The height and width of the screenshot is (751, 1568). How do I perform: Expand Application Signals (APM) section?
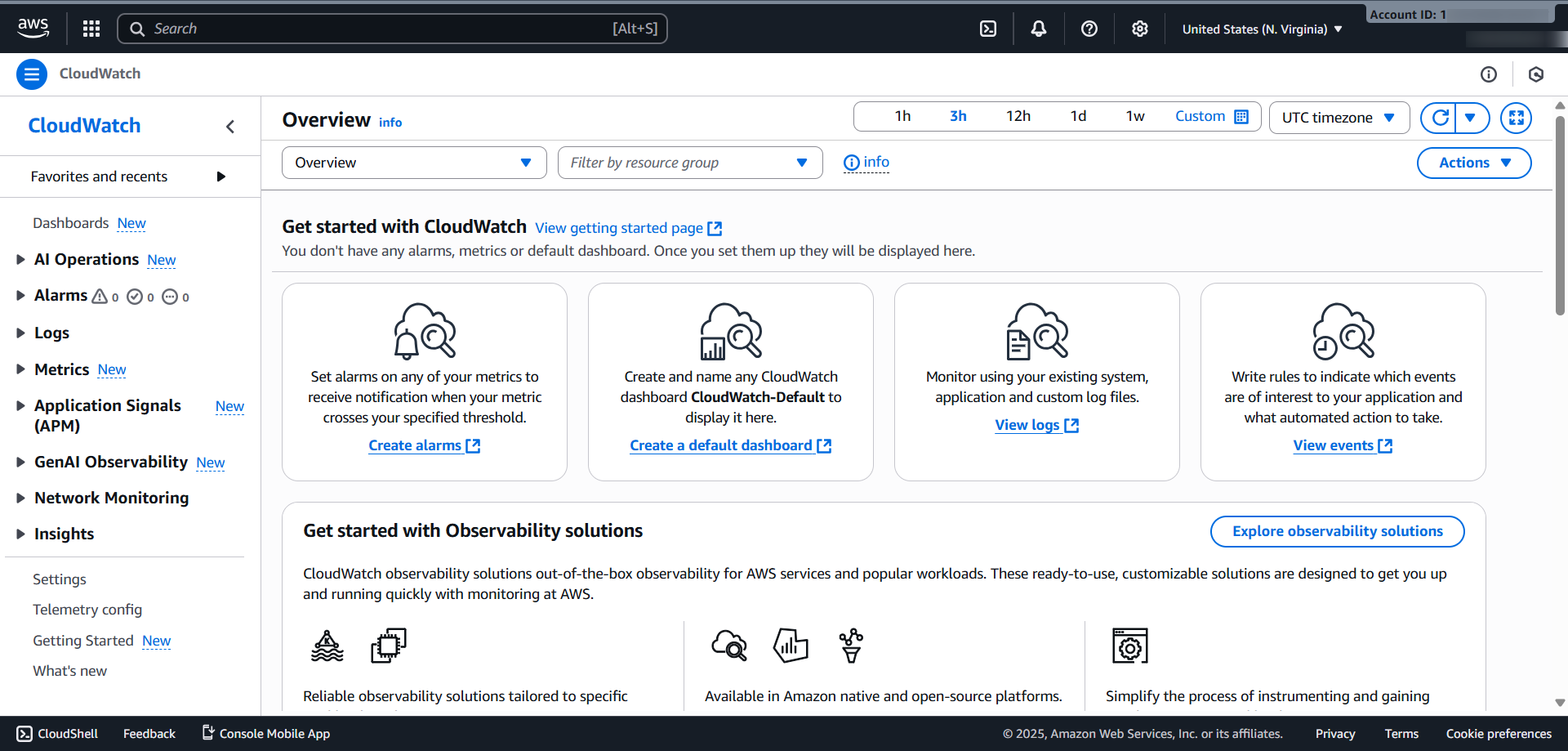click(x=20, y=405)
